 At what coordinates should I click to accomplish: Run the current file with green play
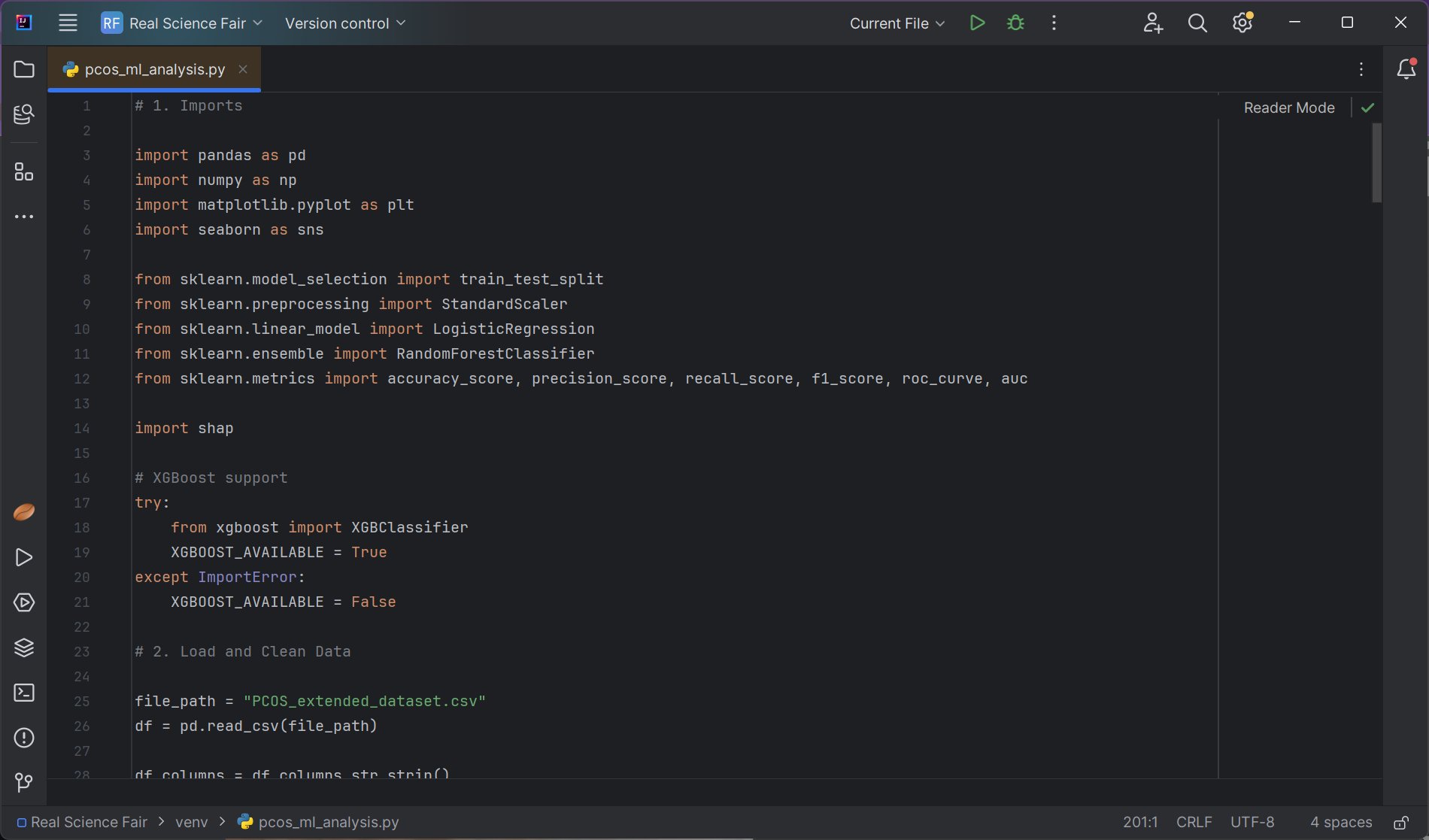click(x=977, y=23)
